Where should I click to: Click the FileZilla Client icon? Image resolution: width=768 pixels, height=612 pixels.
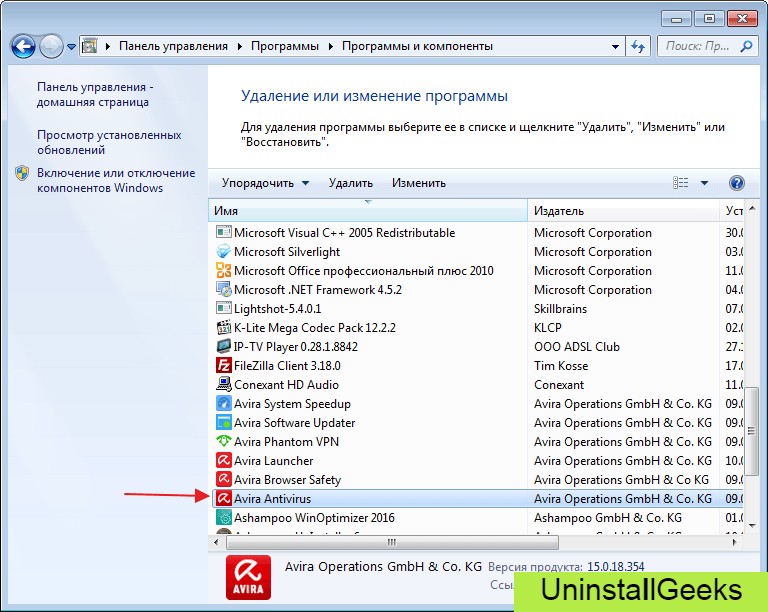coord(223,365)
